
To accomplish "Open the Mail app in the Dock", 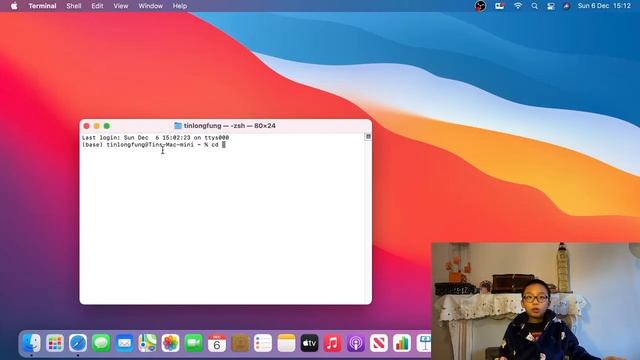I will (x=124, y=343).
